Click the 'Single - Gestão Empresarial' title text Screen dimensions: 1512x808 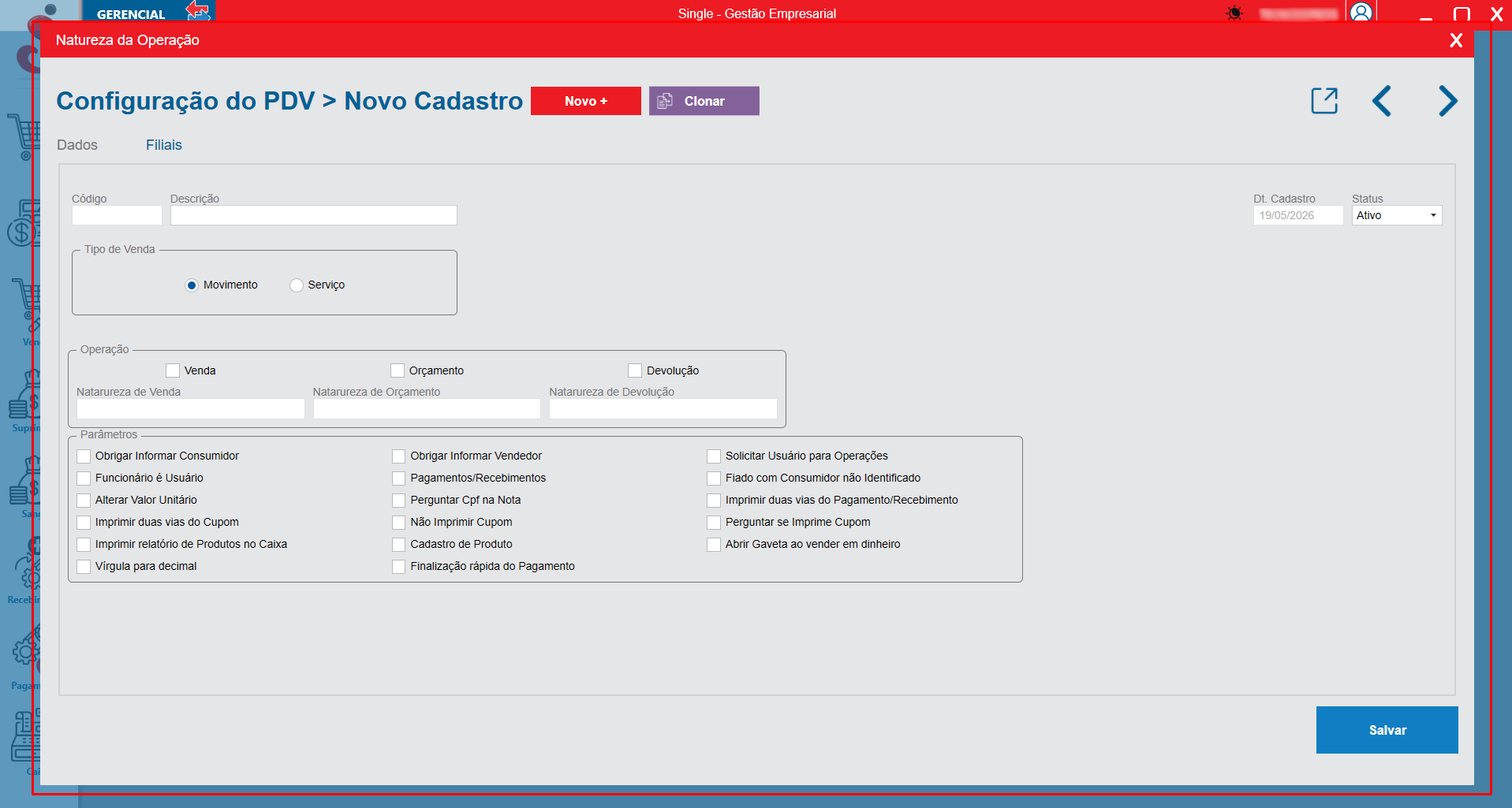pyautogui.click(x=757, y=13)
